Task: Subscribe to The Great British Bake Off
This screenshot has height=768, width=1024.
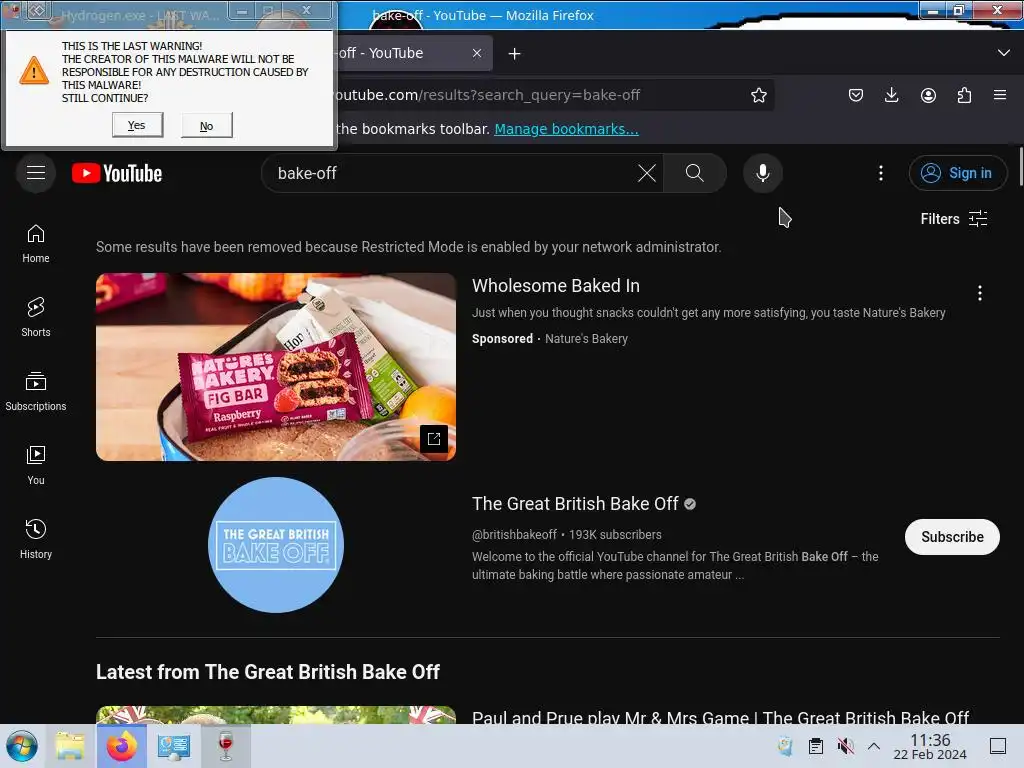Action: click(952, 537)
